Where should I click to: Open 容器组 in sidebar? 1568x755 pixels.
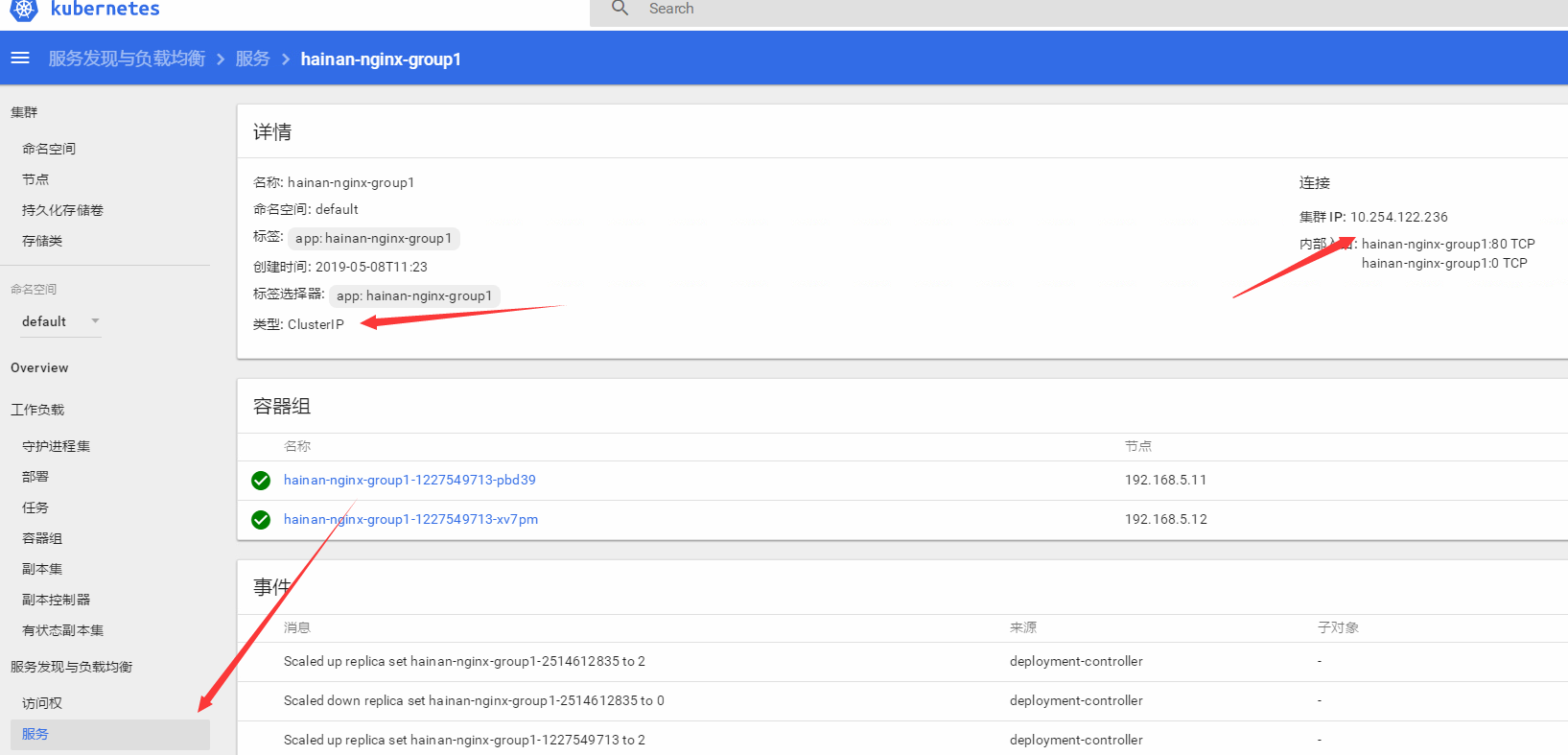pyautogui.click(x=42, y=538)
